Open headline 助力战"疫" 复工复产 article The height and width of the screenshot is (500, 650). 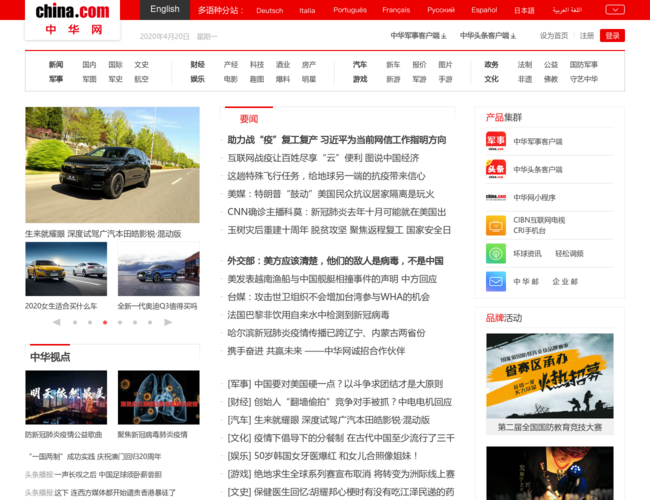(337, 140)
